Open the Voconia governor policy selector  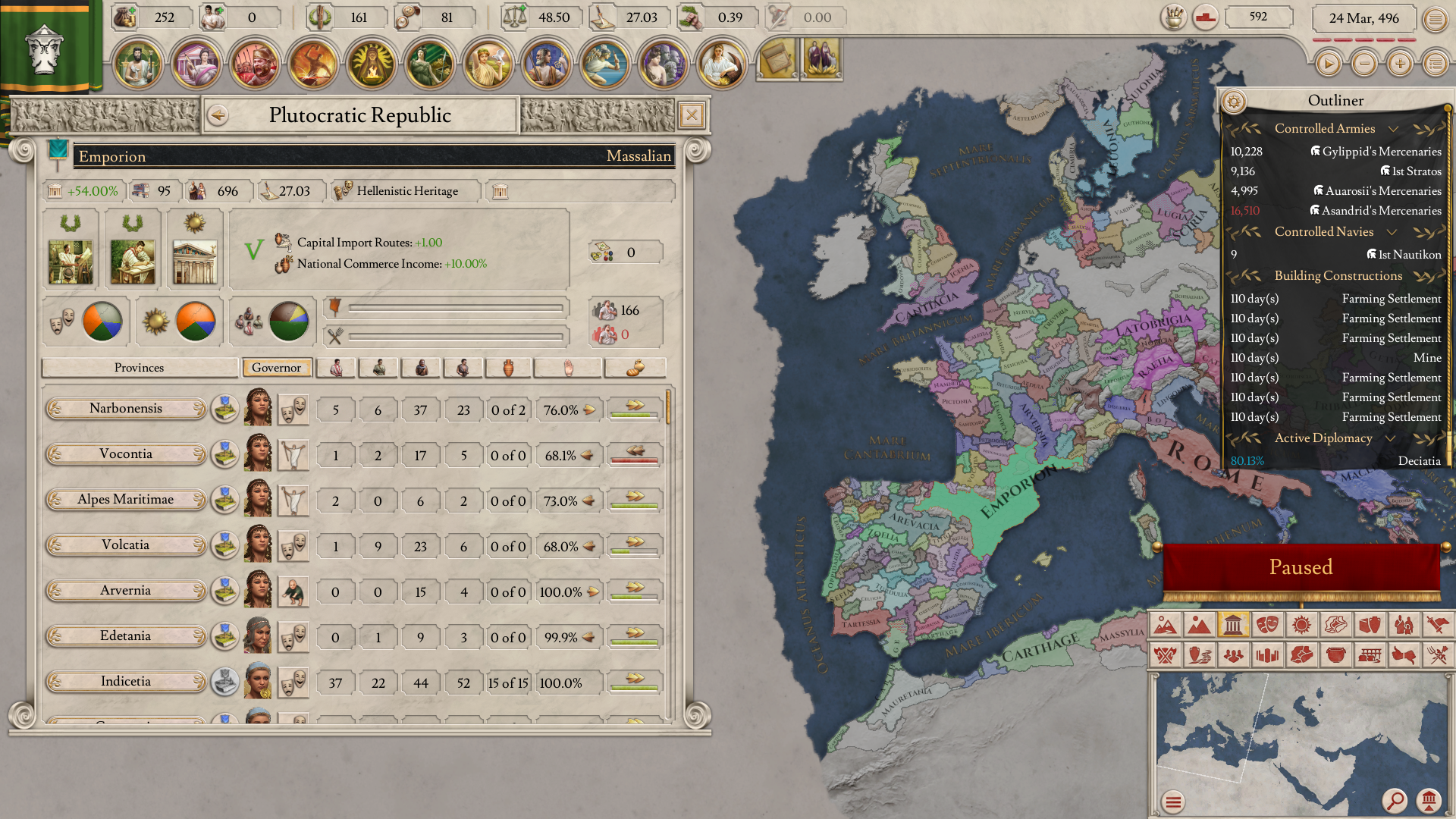(x=293, y=455)
